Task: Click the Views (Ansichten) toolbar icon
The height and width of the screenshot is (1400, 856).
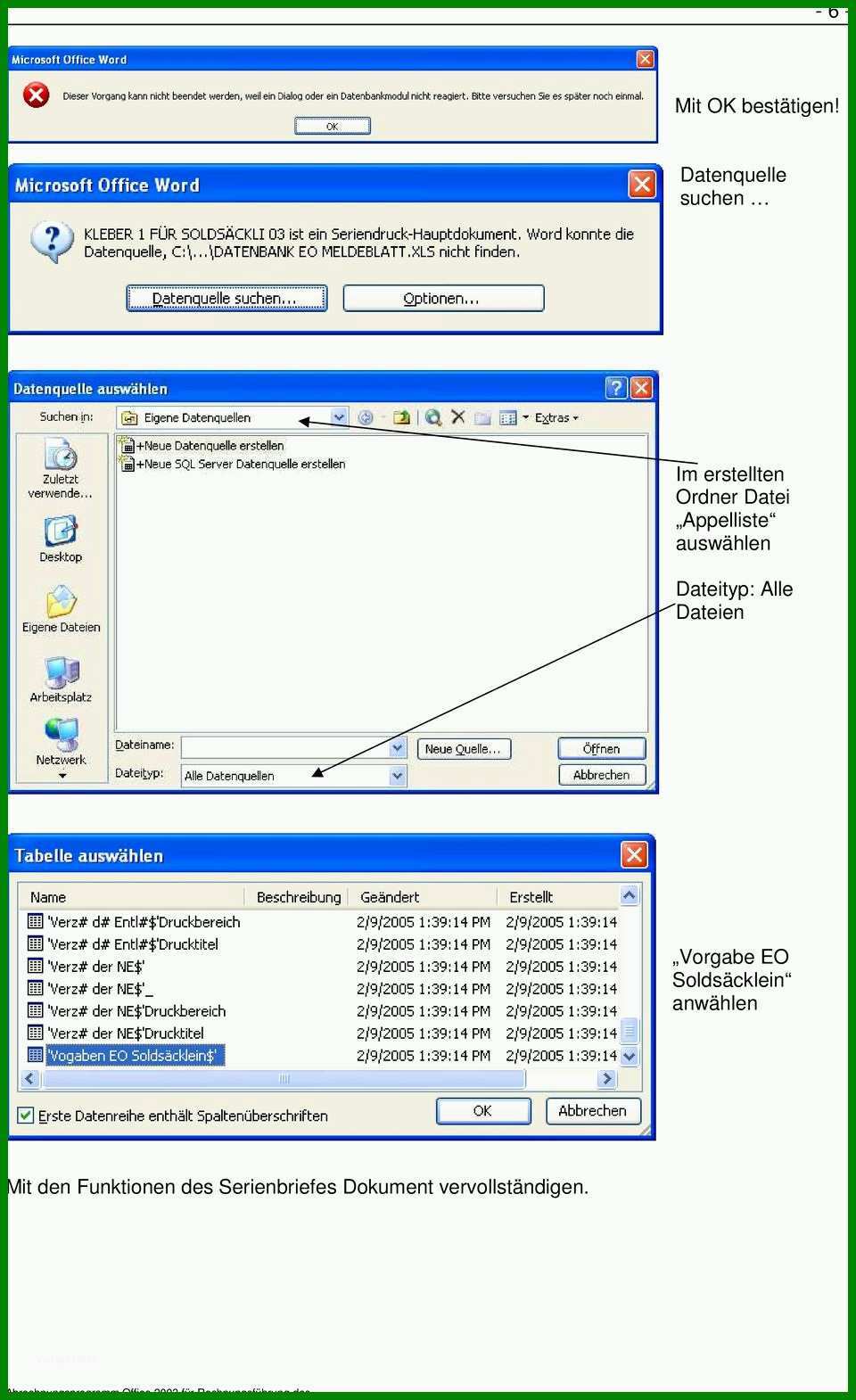Action: (x=508, y=417)
